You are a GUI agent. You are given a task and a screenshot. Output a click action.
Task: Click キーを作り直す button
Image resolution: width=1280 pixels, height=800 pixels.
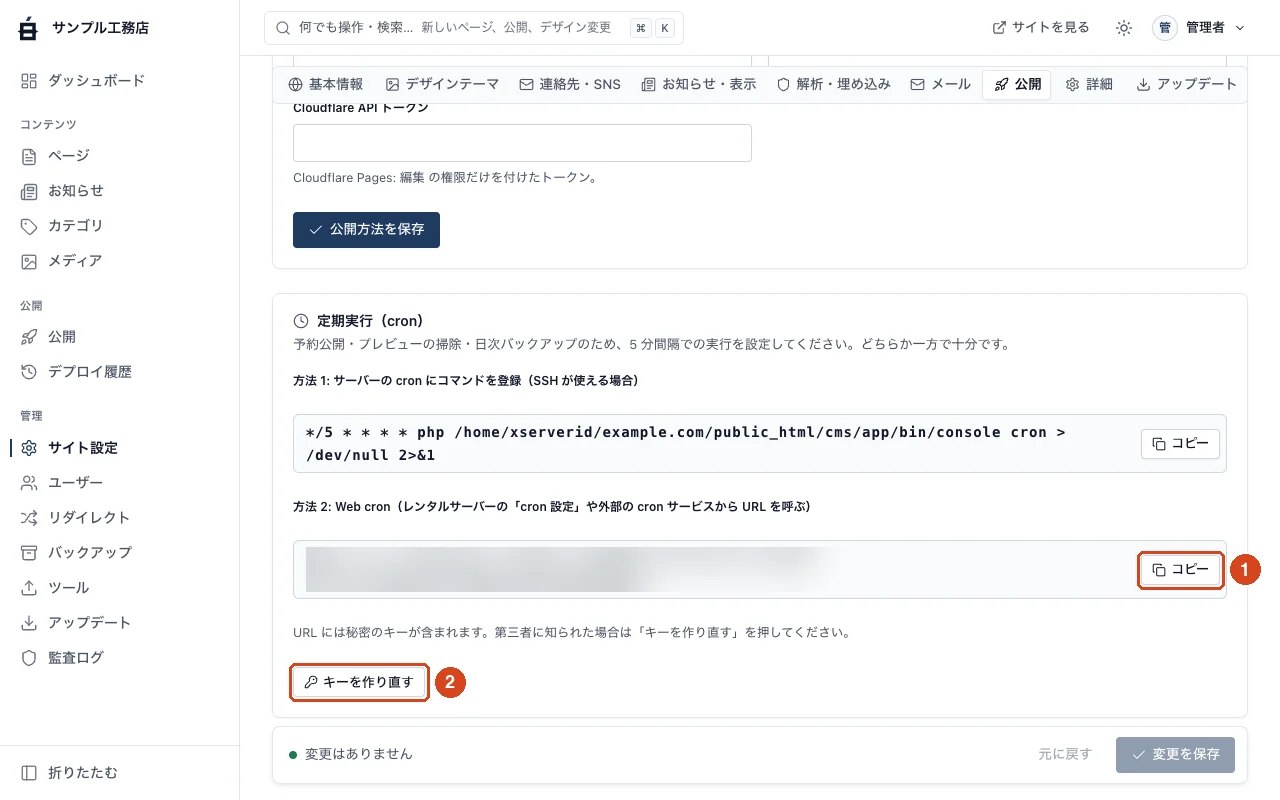359,682
